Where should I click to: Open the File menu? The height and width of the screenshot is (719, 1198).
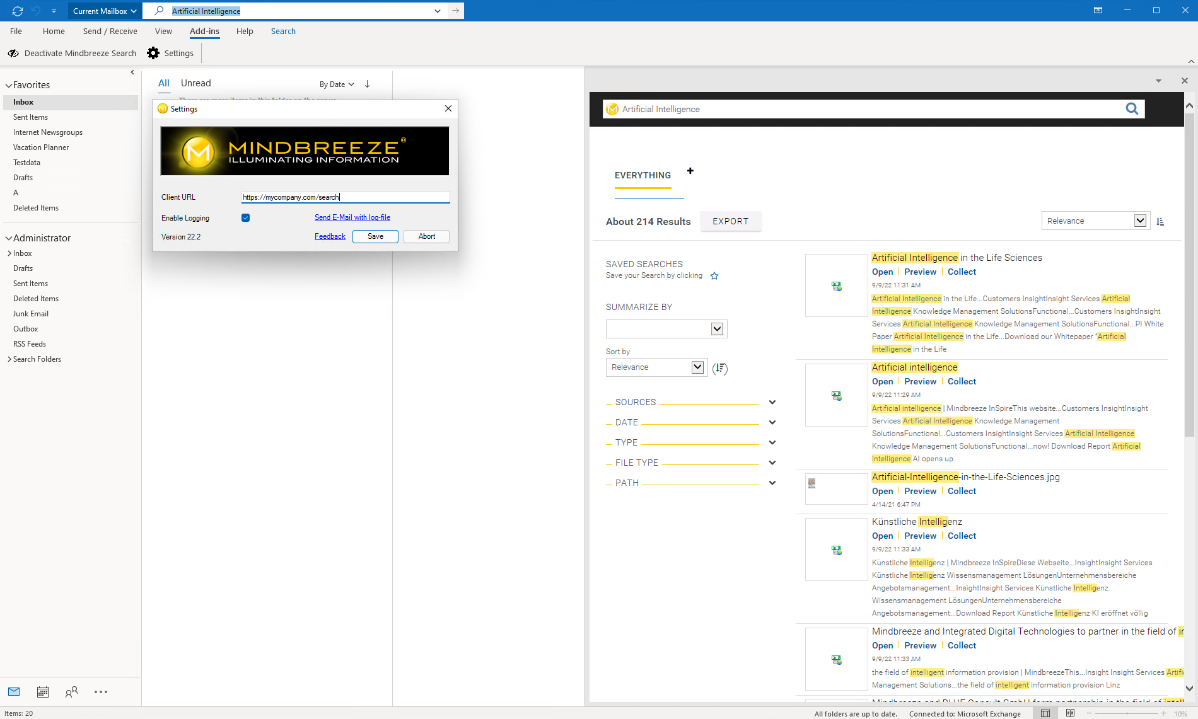(16, 31)
